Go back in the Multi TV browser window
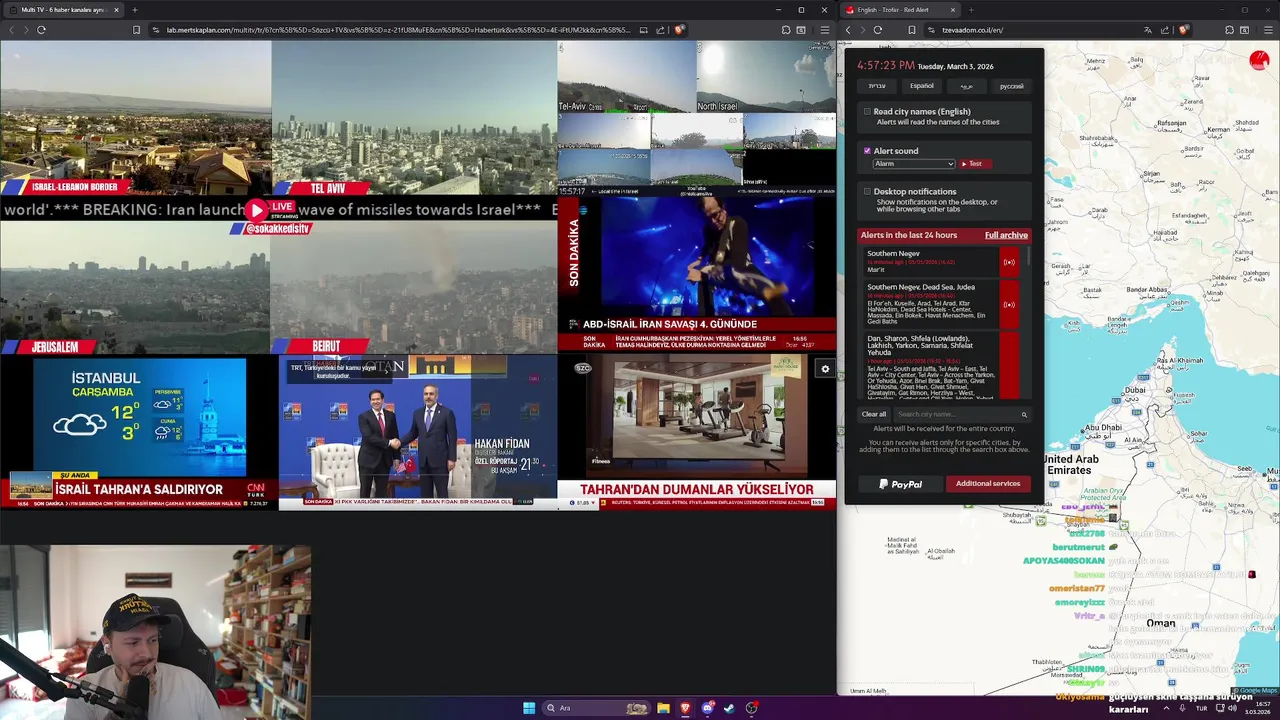Screen dimensions: 1280x720 [x=11, y=30]
